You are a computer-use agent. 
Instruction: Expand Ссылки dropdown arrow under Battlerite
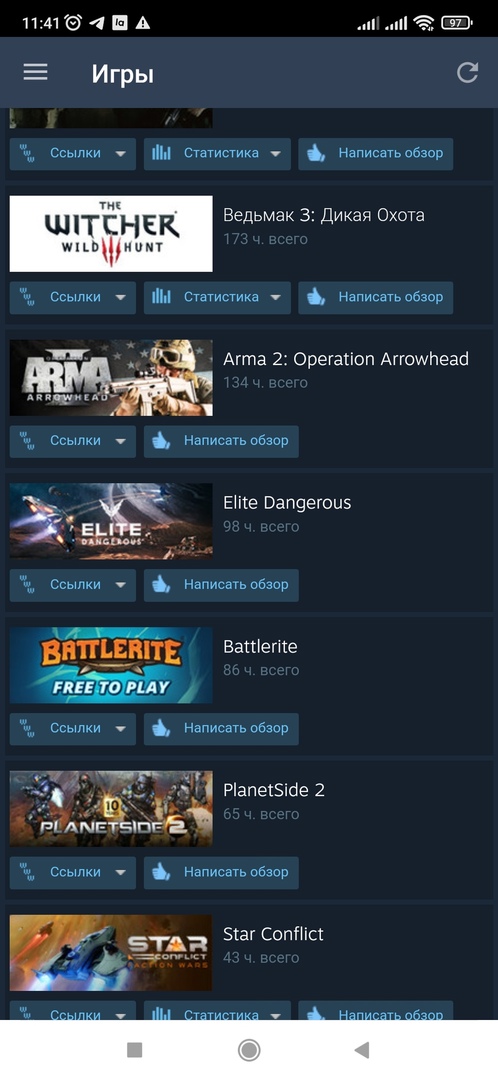(121, 729)
